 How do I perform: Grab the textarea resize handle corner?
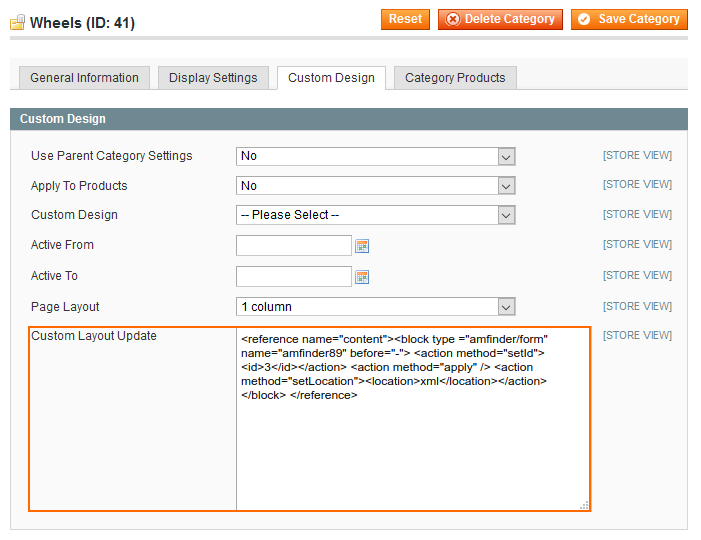point(585,506)
